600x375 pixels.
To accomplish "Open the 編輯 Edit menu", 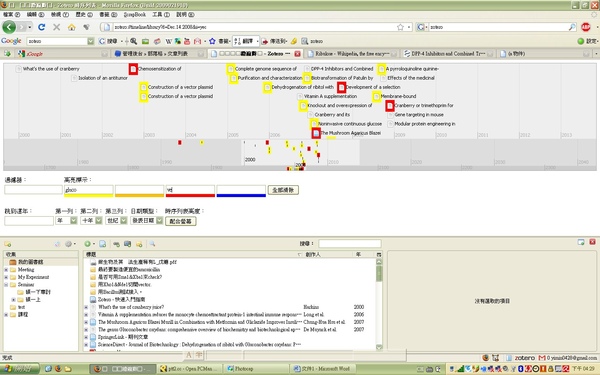I will click(x=36, y=15).
